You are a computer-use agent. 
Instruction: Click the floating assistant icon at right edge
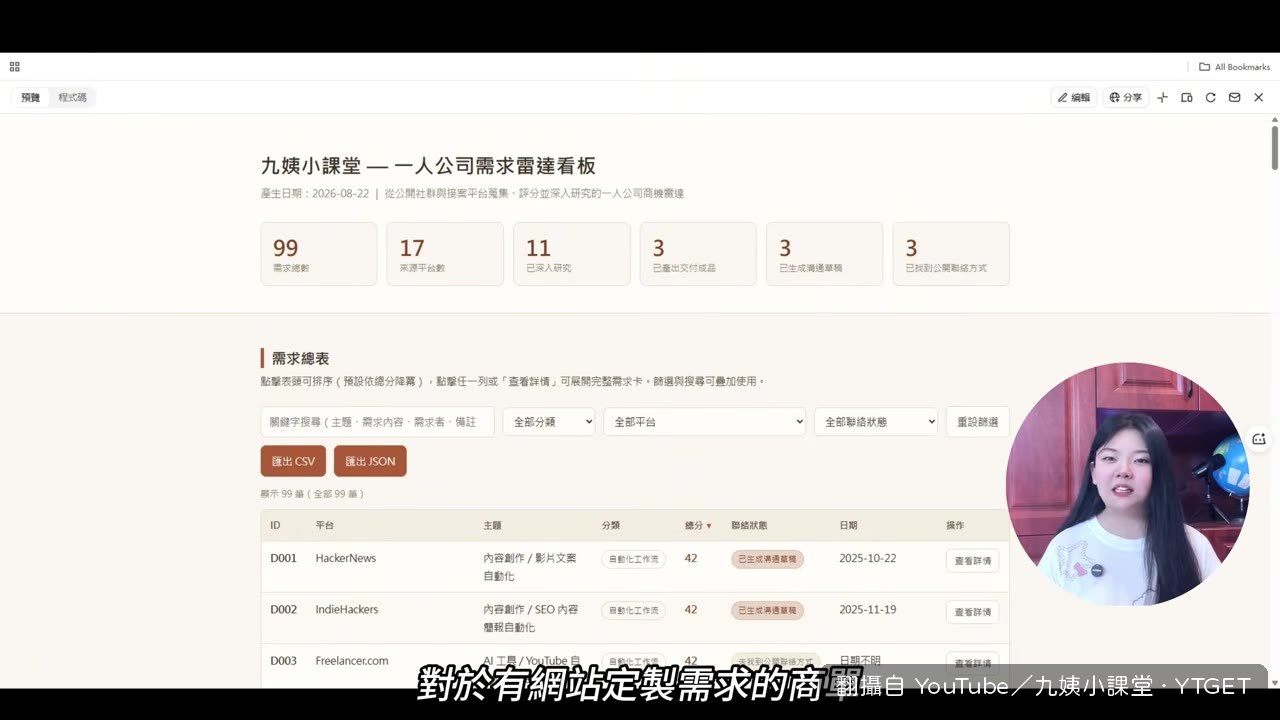click(1259, 439)
